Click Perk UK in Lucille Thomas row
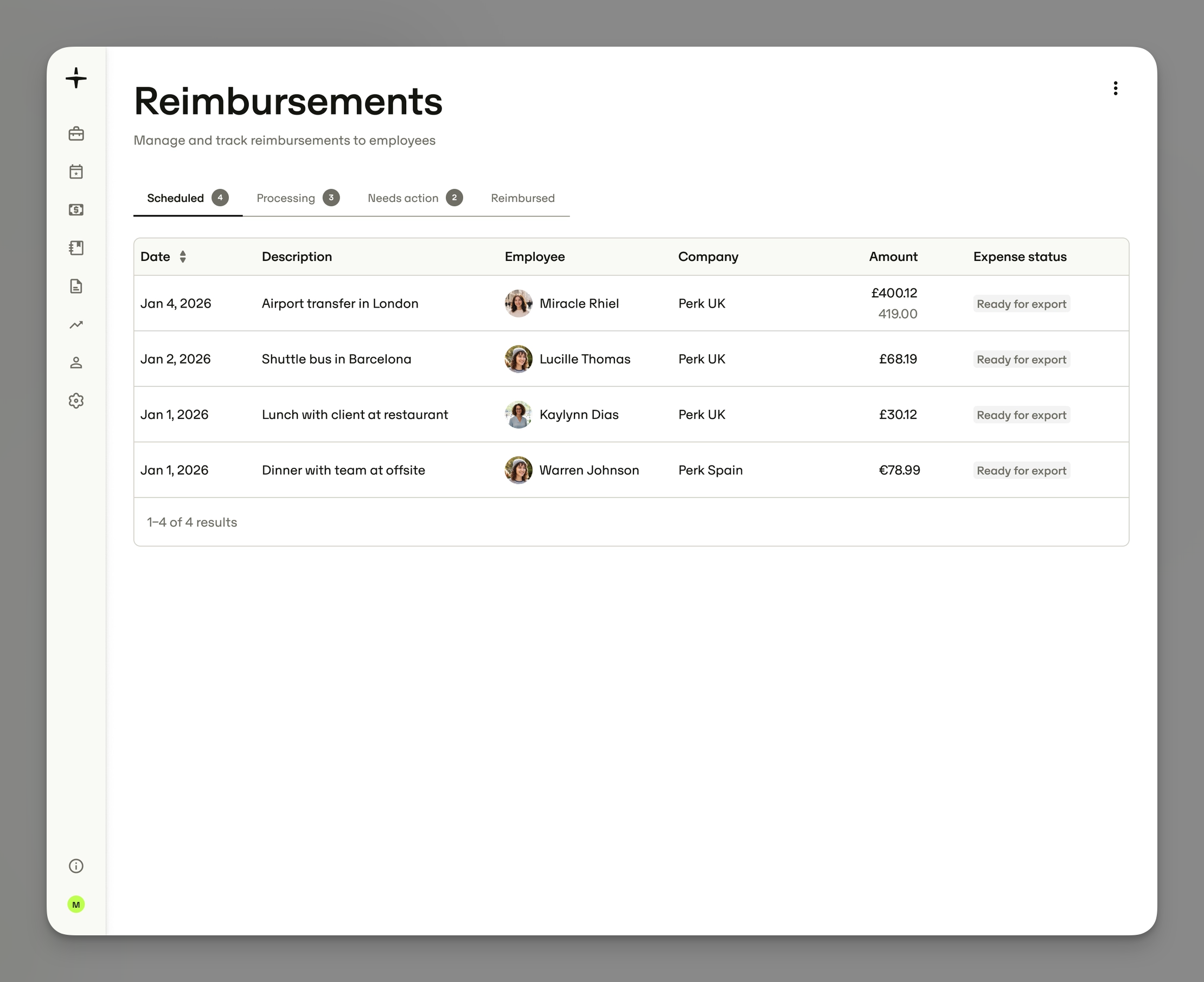1204x982 pixels. coord(702,359)
